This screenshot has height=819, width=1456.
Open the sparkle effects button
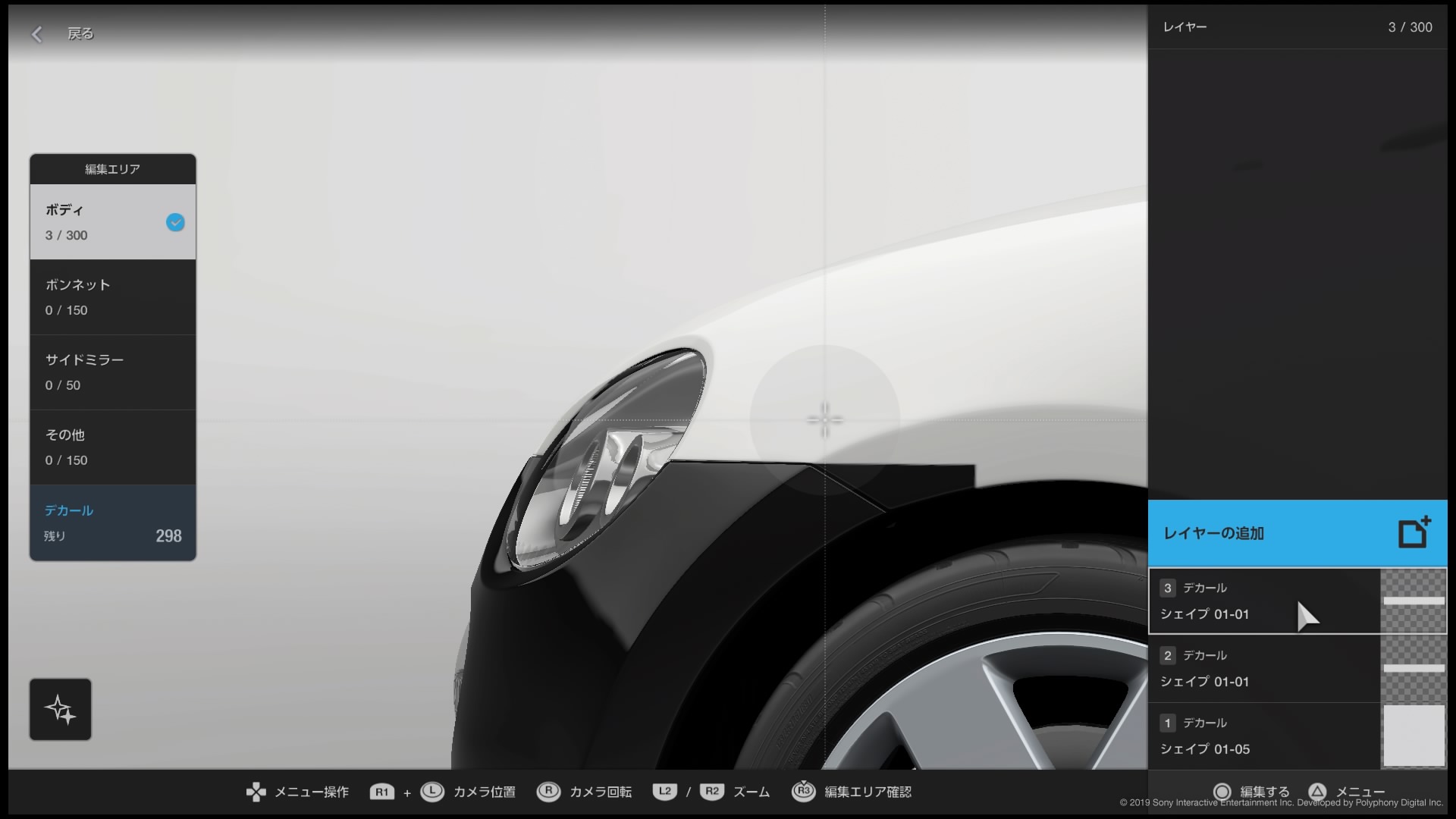click(61, 709)
